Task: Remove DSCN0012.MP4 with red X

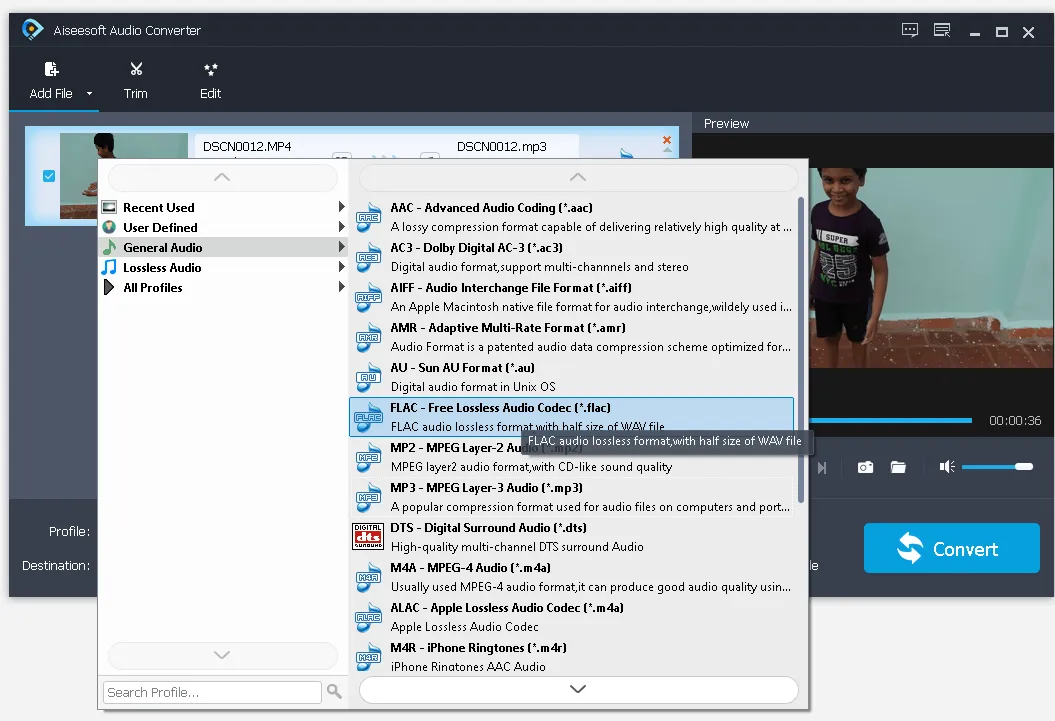Action: pos(667,140)
